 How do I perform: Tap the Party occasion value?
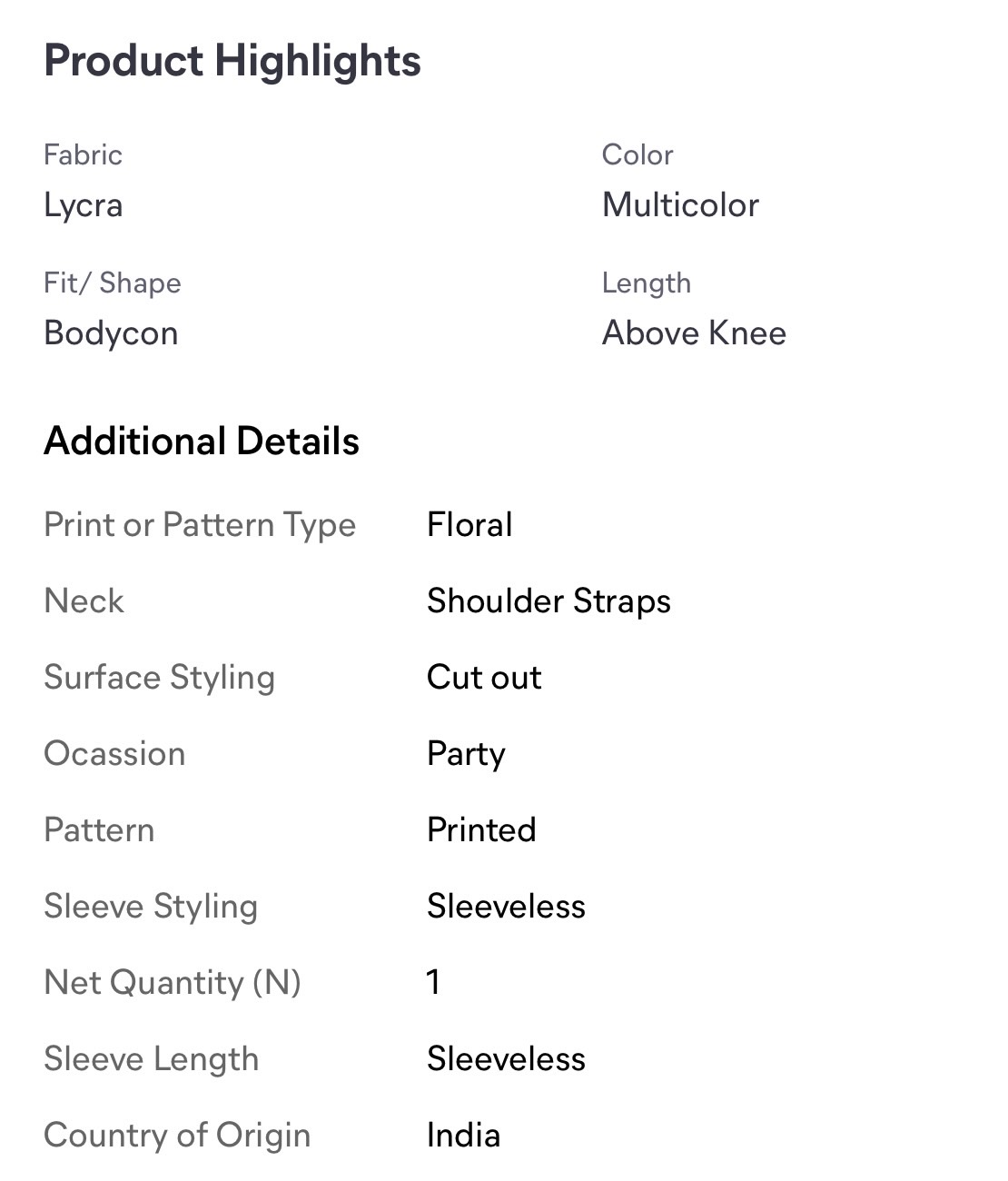(x=466, y=754)
